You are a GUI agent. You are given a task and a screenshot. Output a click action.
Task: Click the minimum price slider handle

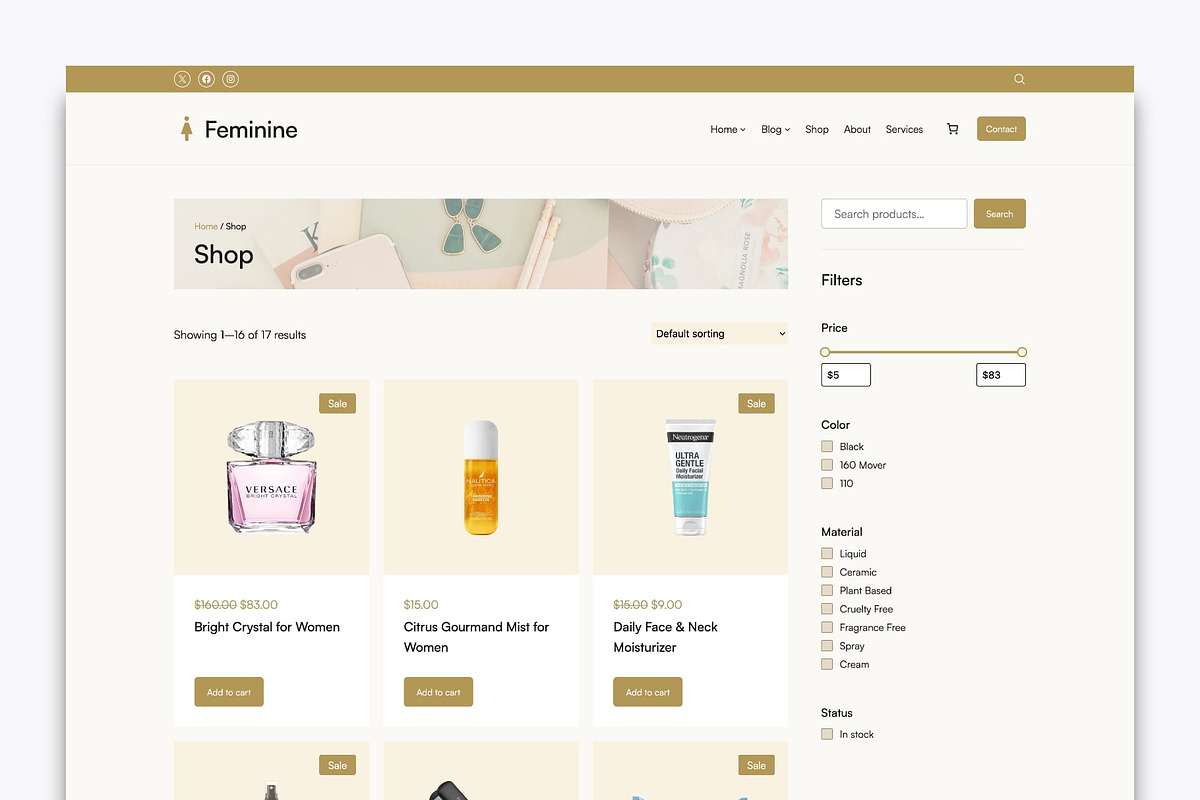click(825, 352)
